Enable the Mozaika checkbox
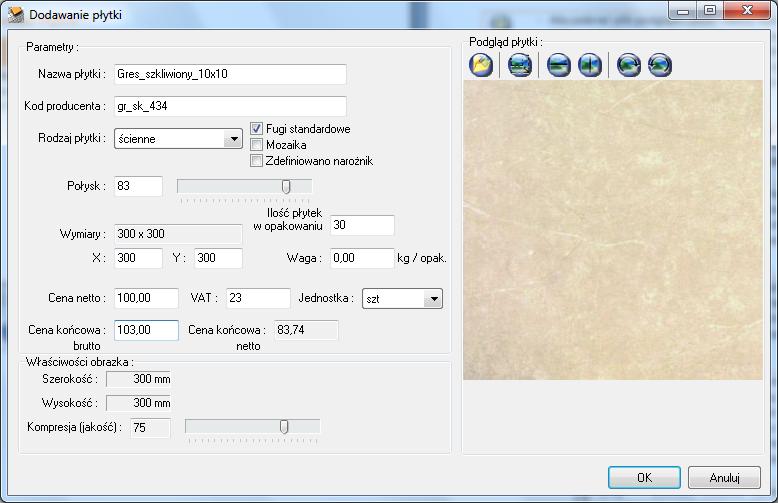 coord(256,145)
